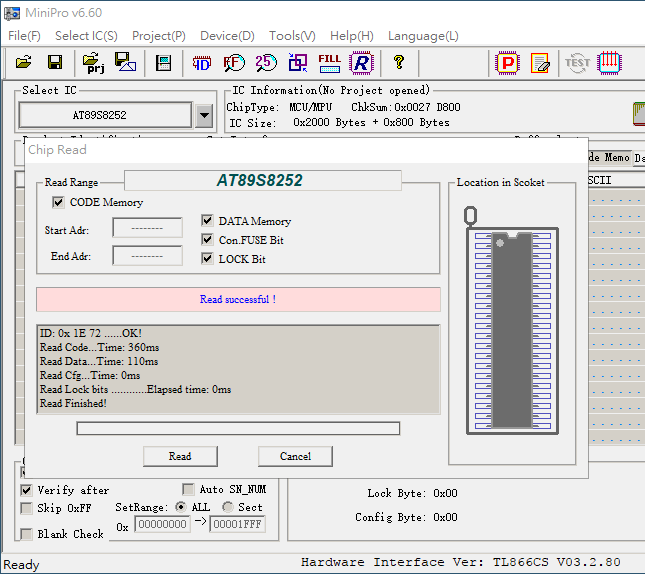Click the question mark help icon
Viewport: 645px width, 574px height.
pos(399,63)
